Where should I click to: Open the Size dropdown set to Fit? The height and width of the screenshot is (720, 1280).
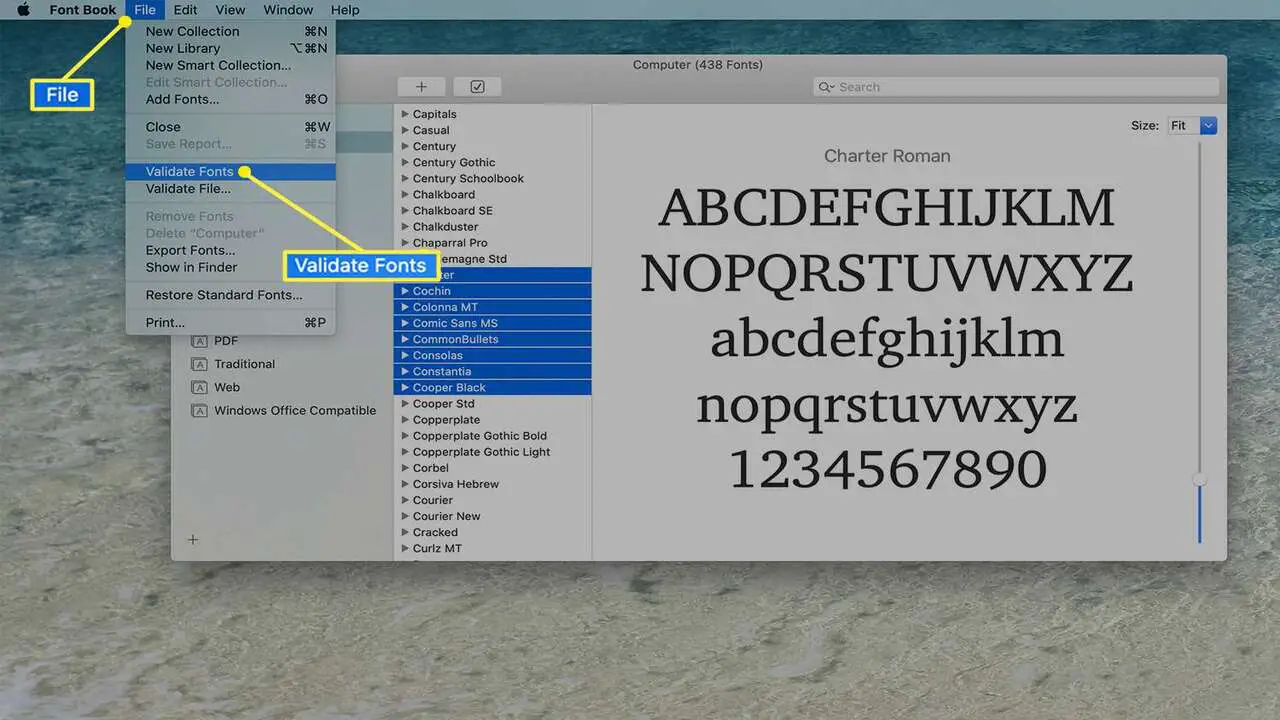pyautogui.click(x=1193, y=125)
